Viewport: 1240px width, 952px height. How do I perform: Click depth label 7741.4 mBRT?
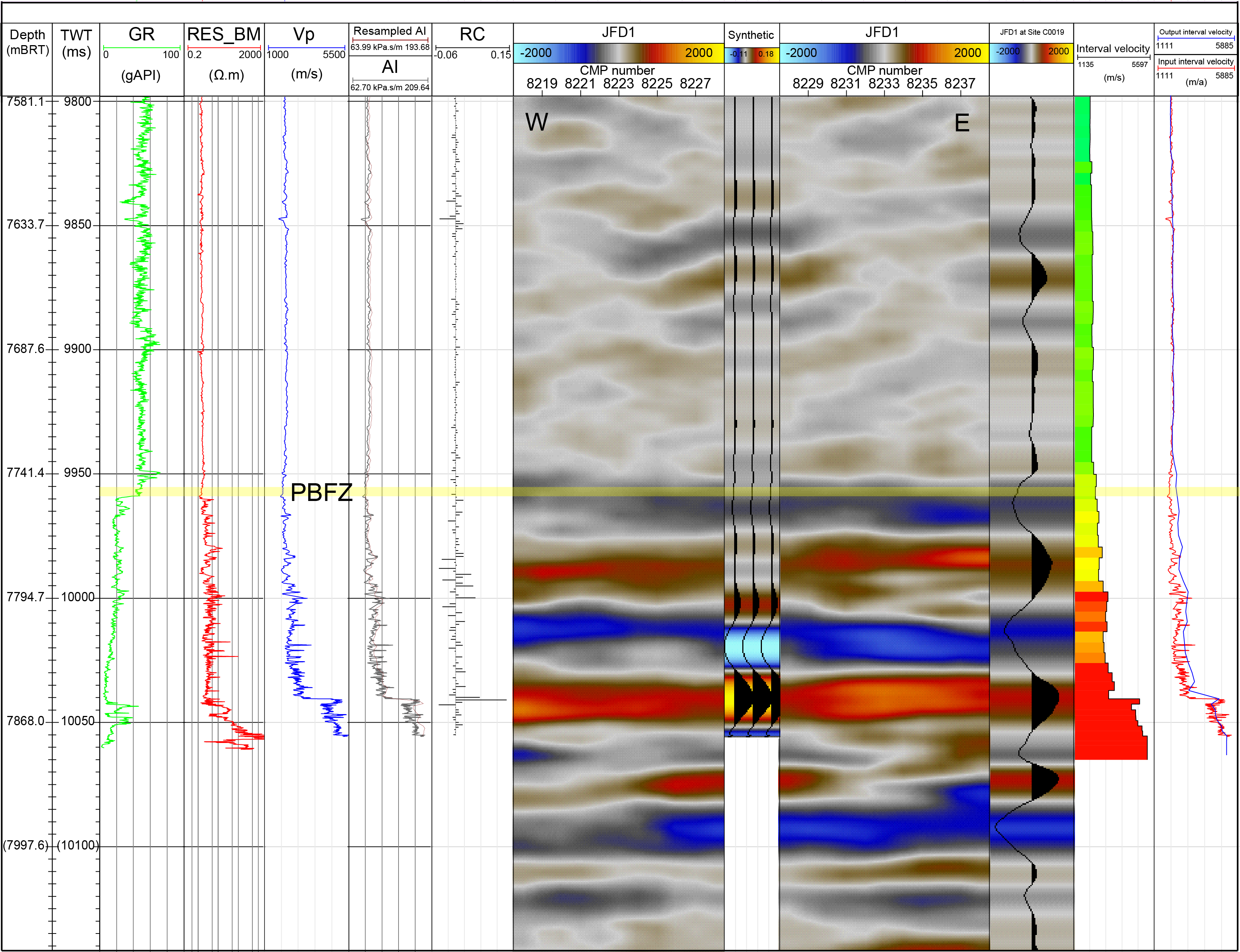point(25,472)
